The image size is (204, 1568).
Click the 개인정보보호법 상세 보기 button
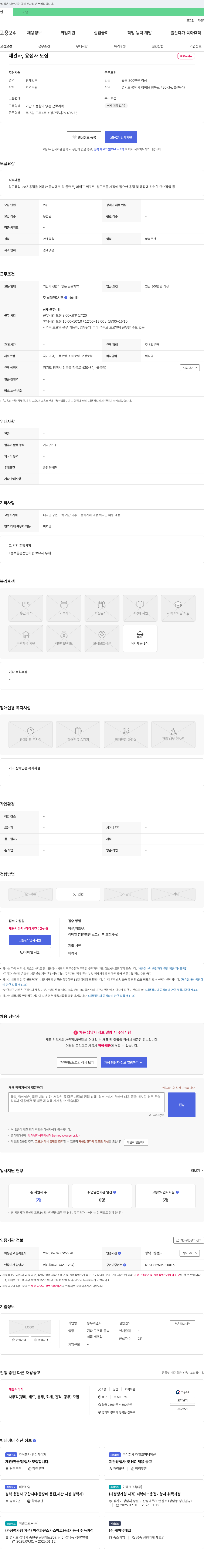[x=77, y=1062]
